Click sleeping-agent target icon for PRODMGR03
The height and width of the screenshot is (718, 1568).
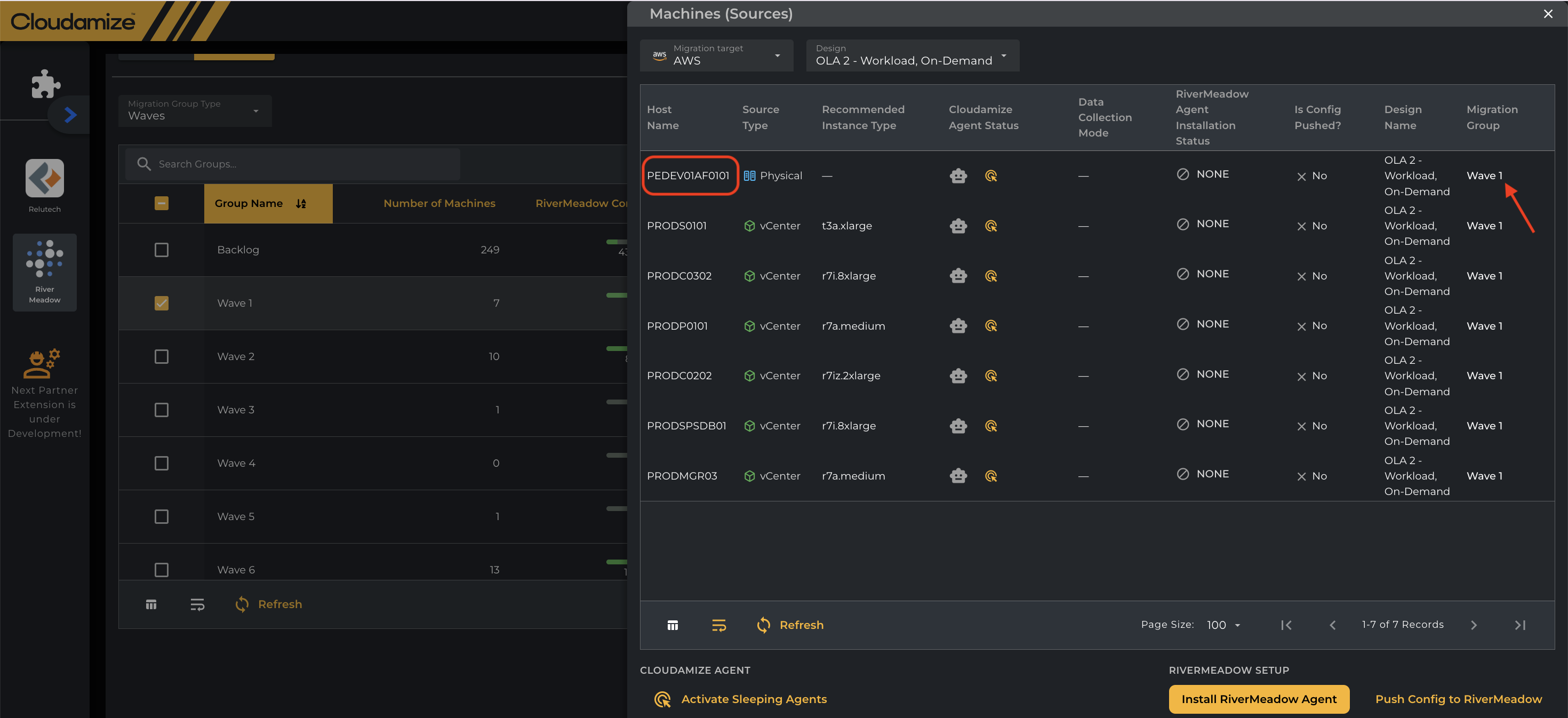coord(991,476)
